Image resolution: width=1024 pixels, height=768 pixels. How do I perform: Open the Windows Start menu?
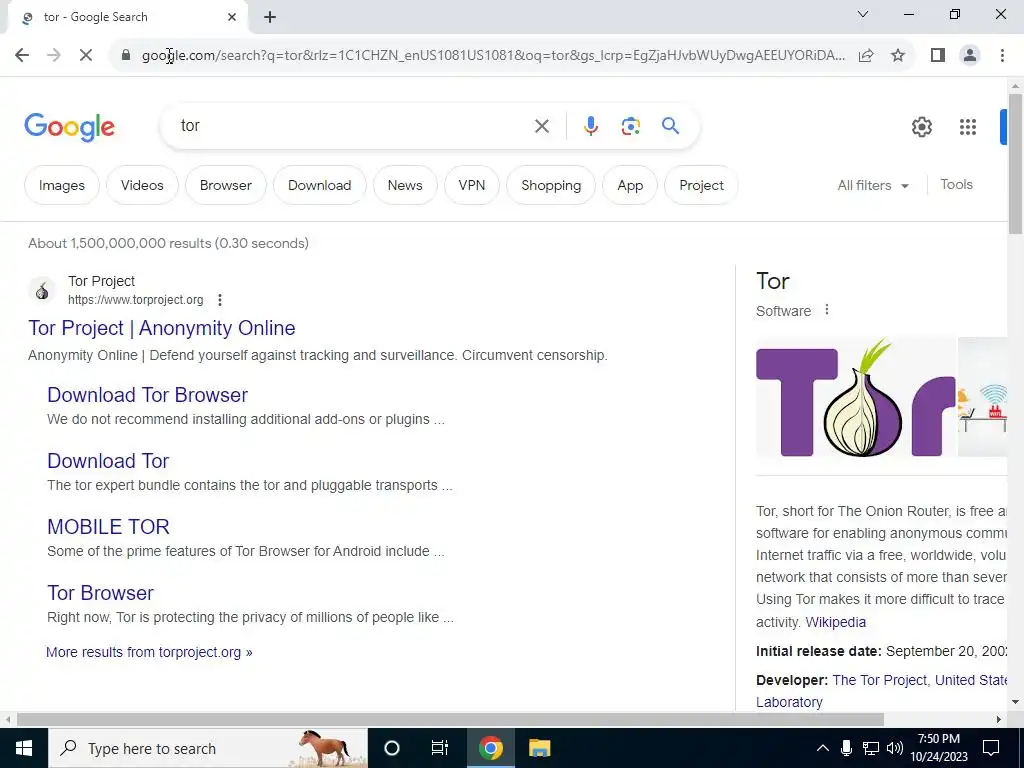(24, 748)
